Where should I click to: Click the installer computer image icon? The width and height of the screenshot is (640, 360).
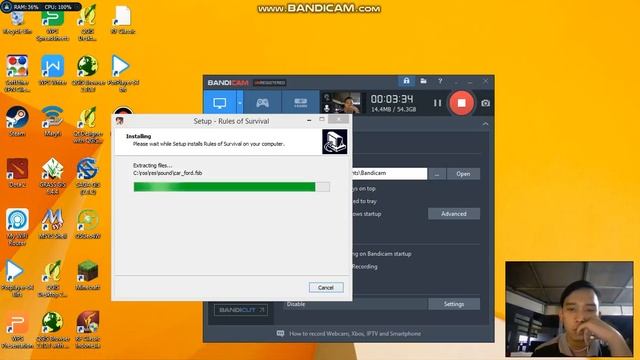pos(335,142)
